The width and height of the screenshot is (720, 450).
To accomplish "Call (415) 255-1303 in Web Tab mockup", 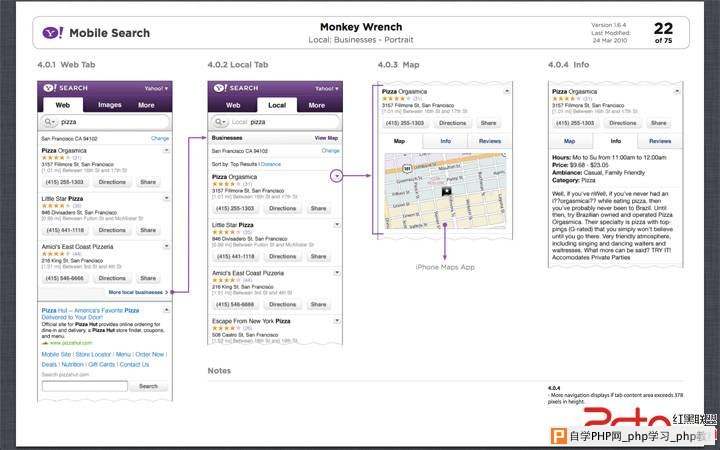I will (65, 182).
